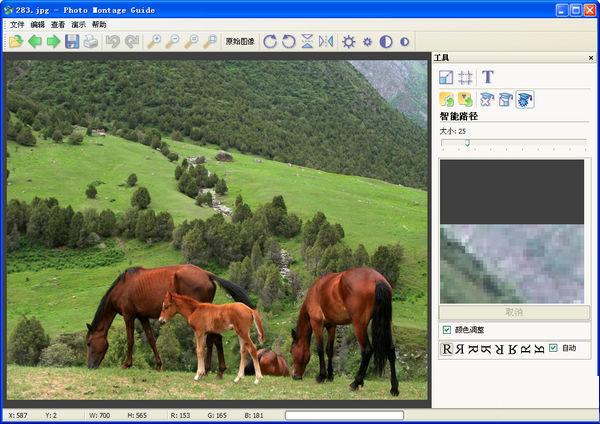Click the magnifier with equals sign
The height and width of the screenshot is (424, 600).
(x=192, y=41)
